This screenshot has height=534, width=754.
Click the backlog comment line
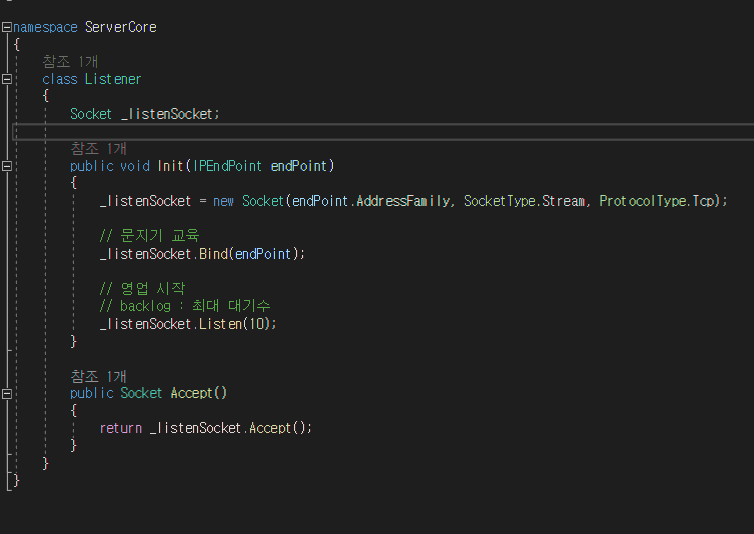[185, 306]
